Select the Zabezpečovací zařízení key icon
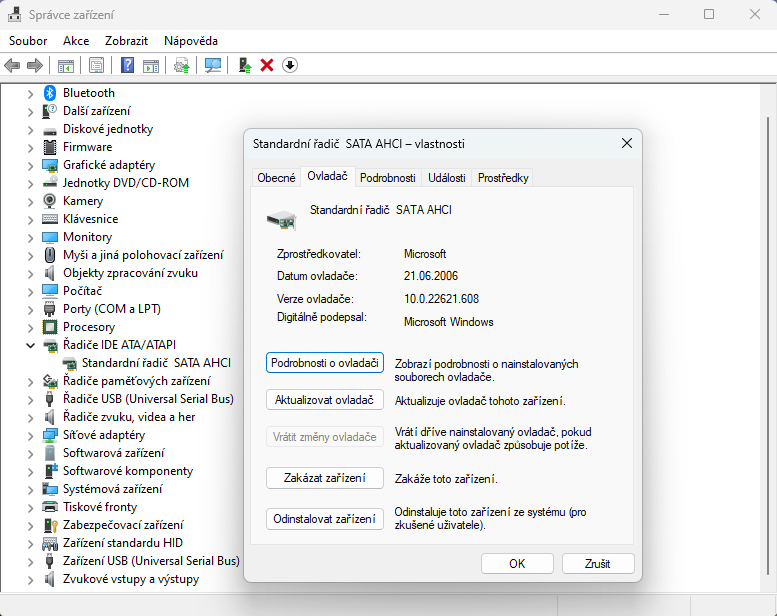The height and width of the screenshot is (616, 777). (51, 525)
